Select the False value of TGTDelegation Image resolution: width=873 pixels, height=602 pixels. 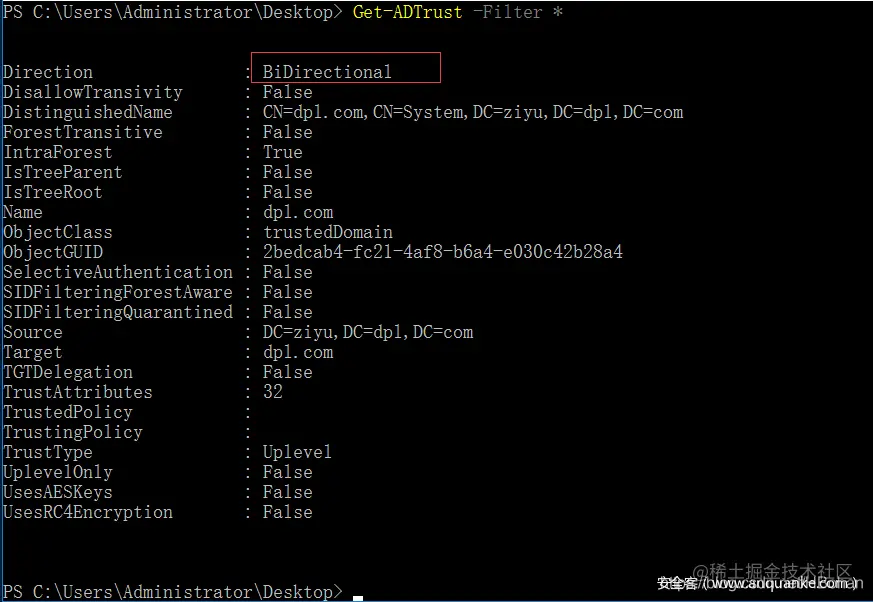pyautogui.click(x=287, y=373)
